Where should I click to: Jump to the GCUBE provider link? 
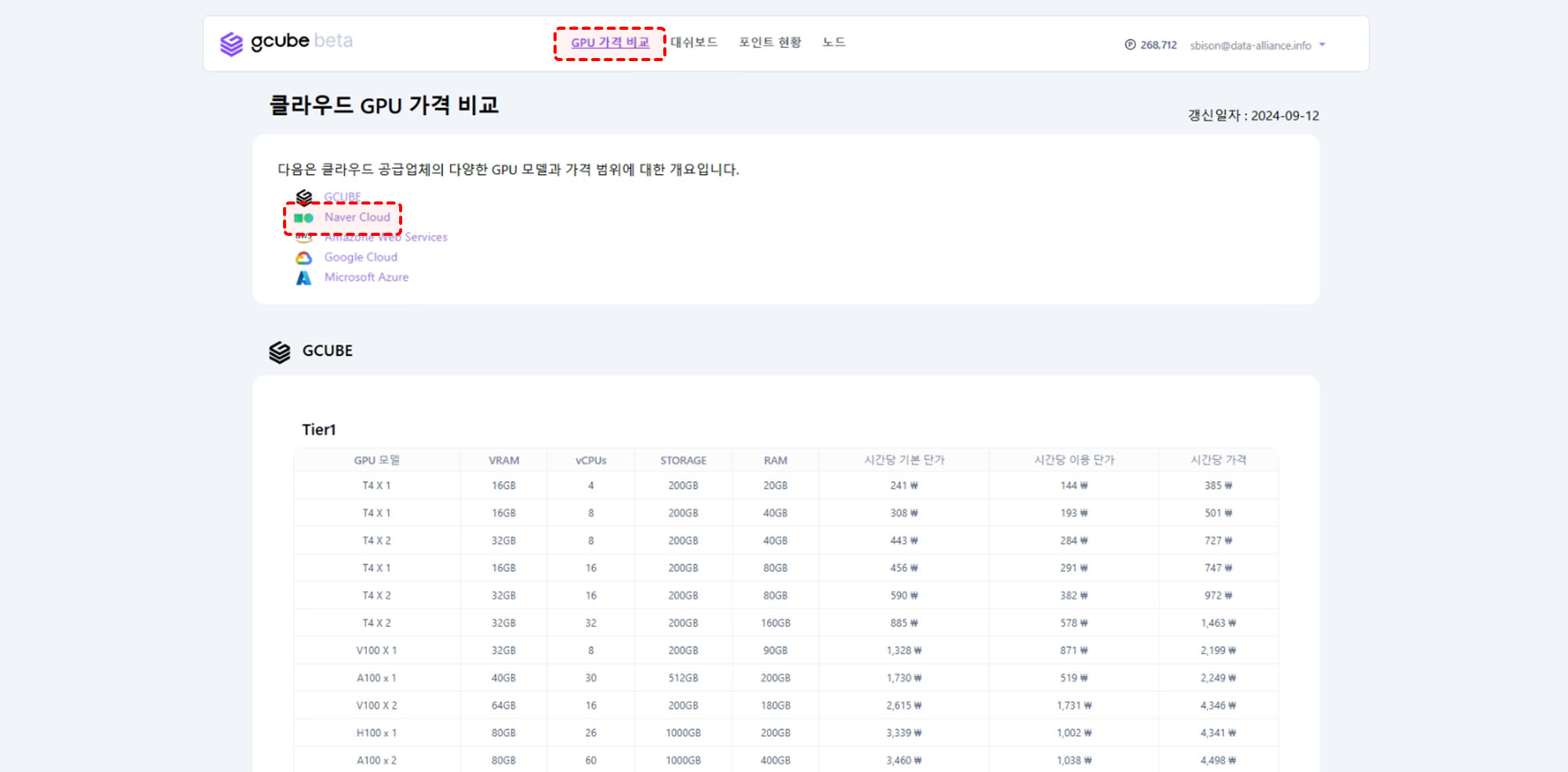pos(343,197)
